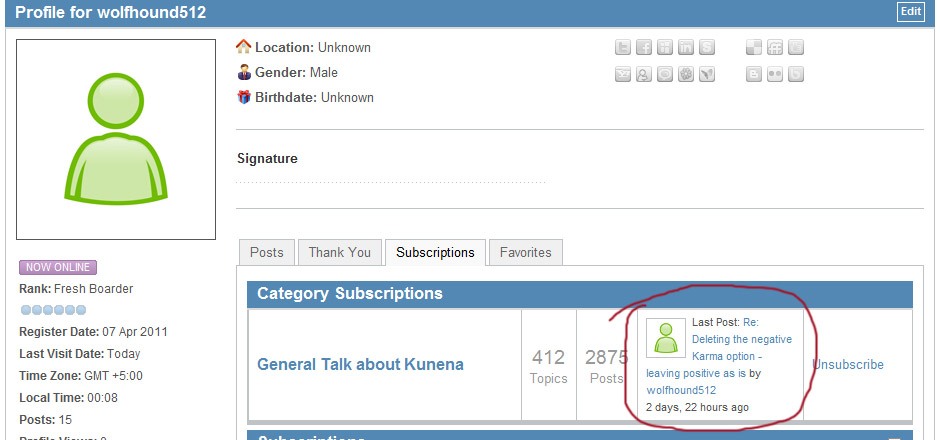This screenshot has width=940, height=440.
Task: Open the General Talk about Kunena category
Action: click(x=360, y=365)
